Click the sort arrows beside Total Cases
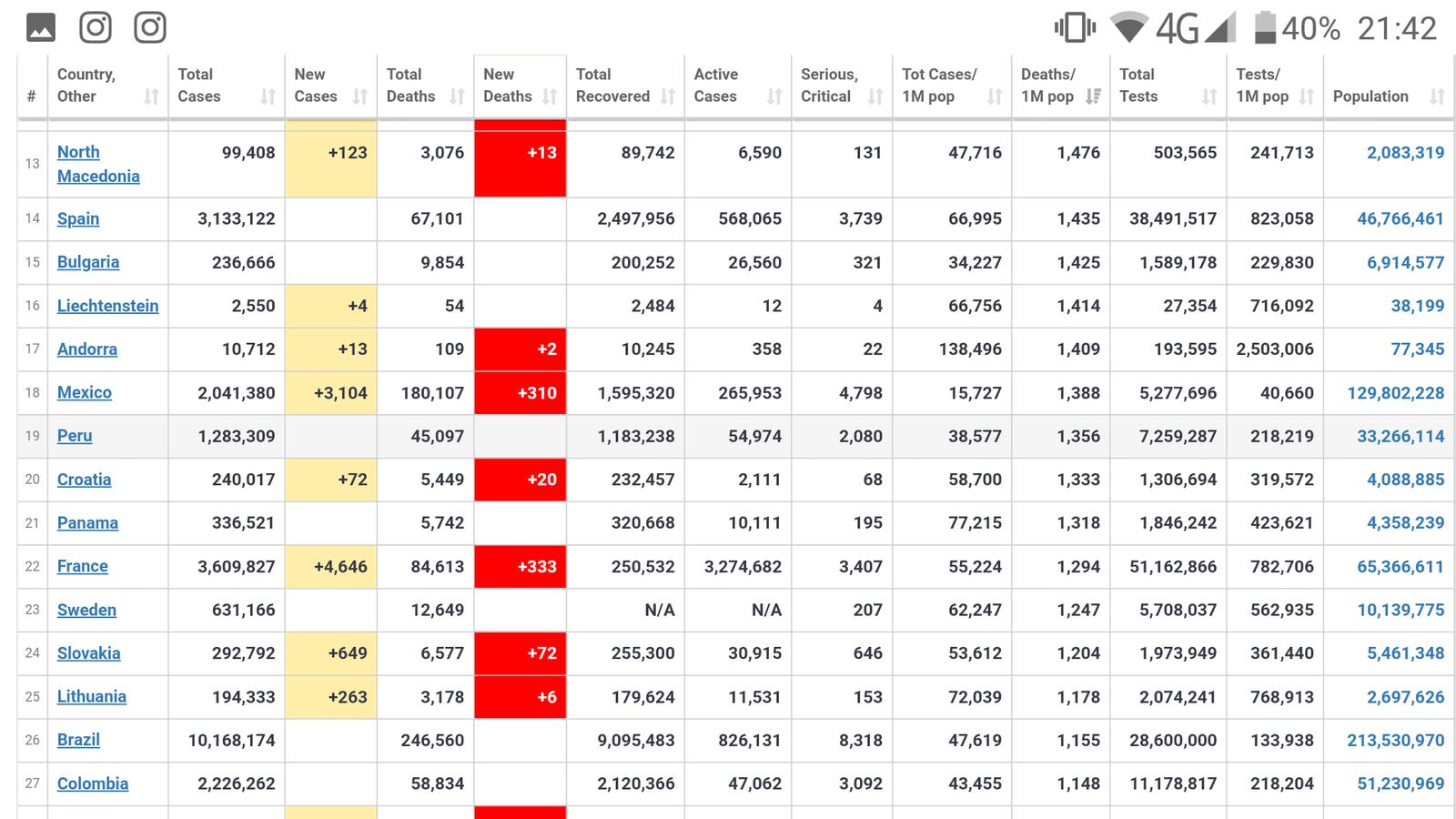1456x819 pixels. tap(268, 96)
